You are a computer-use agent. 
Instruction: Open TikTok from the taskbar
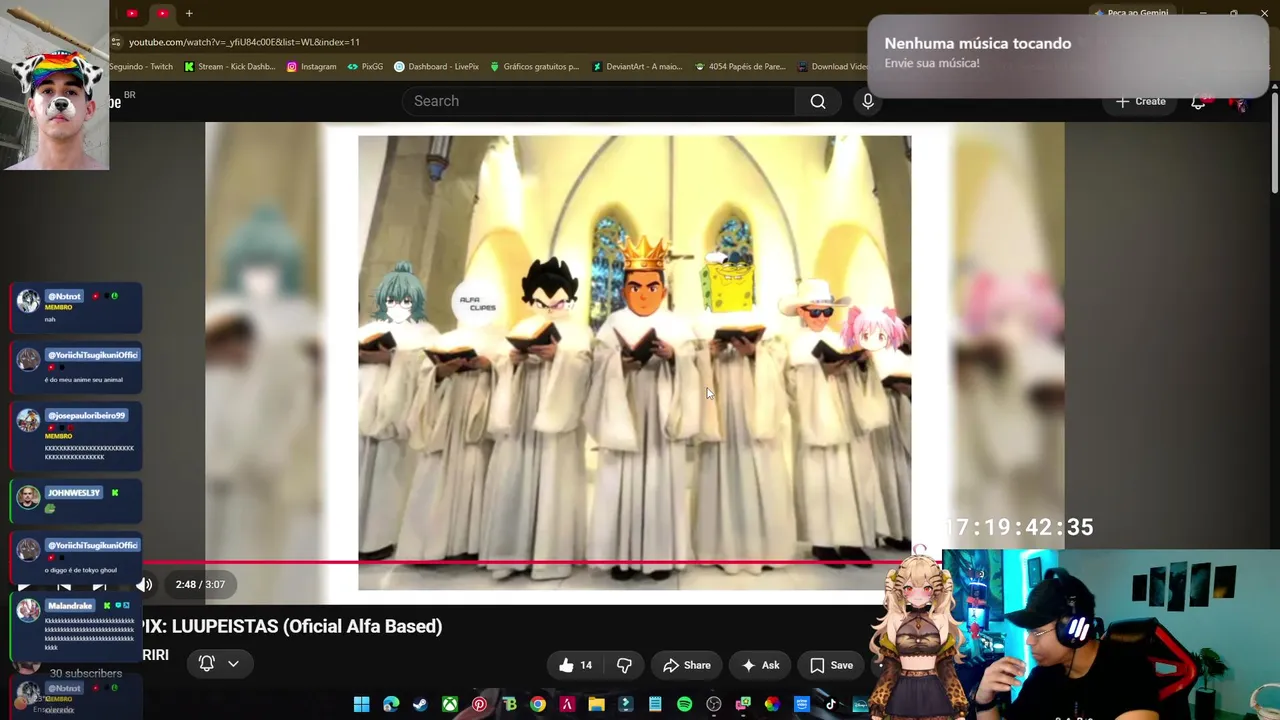(831, 704)
